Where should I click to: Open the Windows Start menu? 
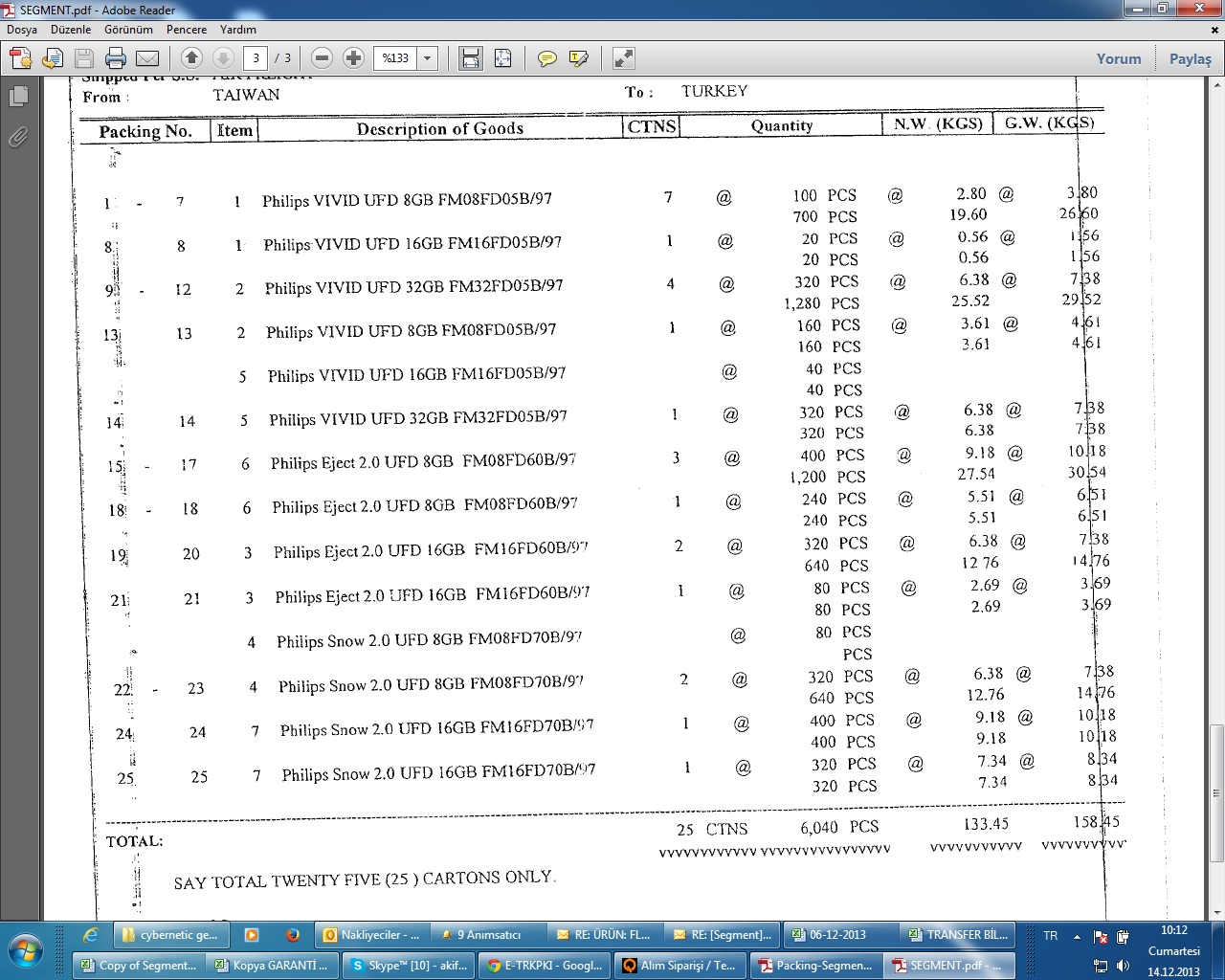[x=26, y=951]
